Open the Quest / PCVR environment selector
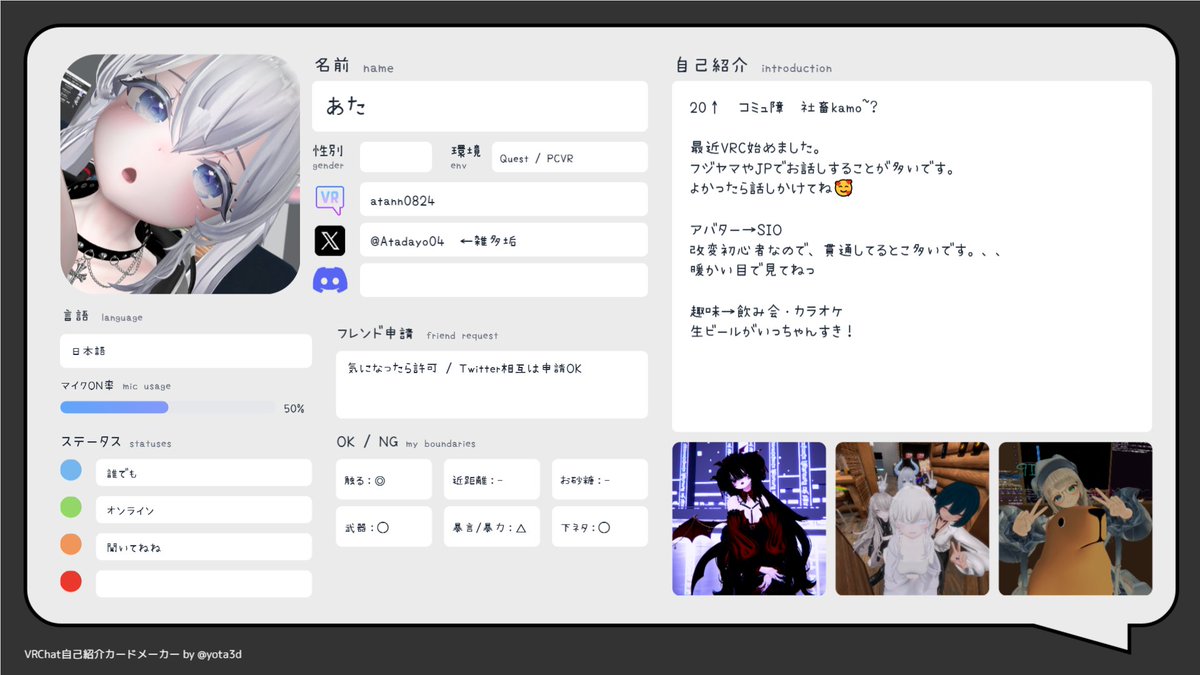The image size is (1200, 675). pos(570,157)
